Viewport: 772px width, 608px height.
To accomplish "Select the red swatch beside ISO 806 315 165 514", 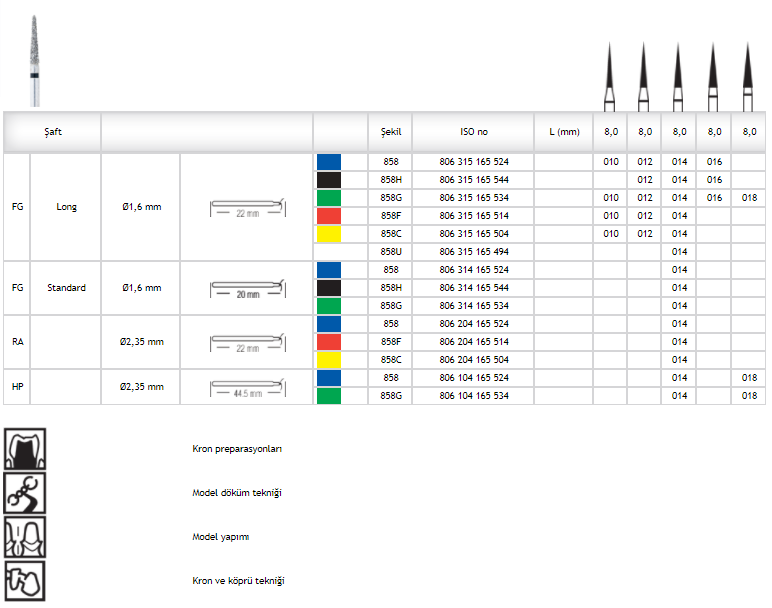I will [328, 216].
